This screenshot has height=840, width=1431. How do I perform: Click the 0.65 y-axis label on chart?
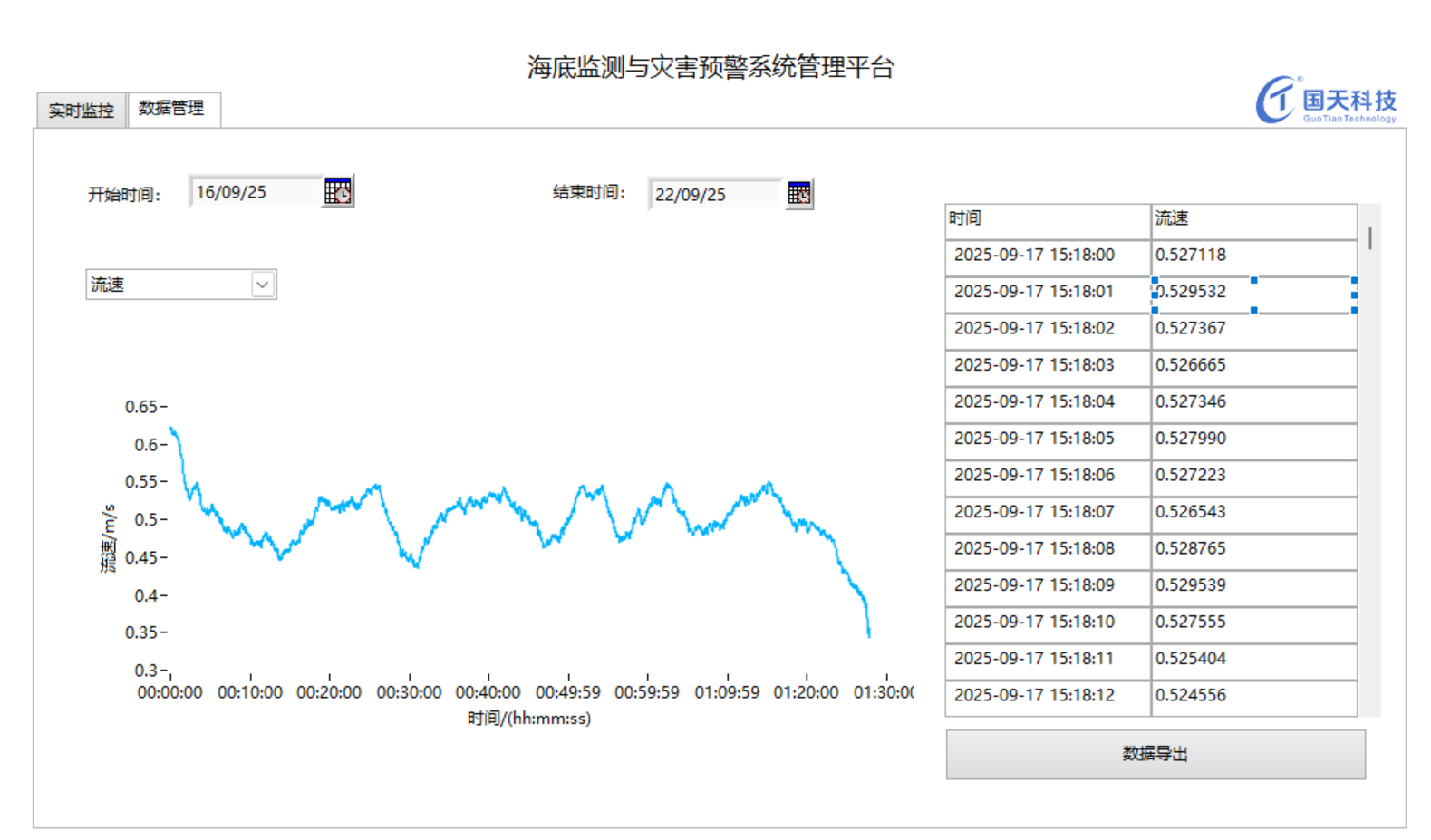(141, 407)
